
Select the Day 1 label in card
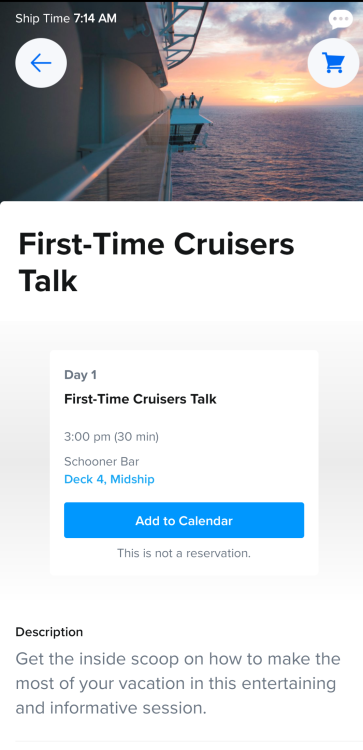pyautogui.click(x=80, y=375)
